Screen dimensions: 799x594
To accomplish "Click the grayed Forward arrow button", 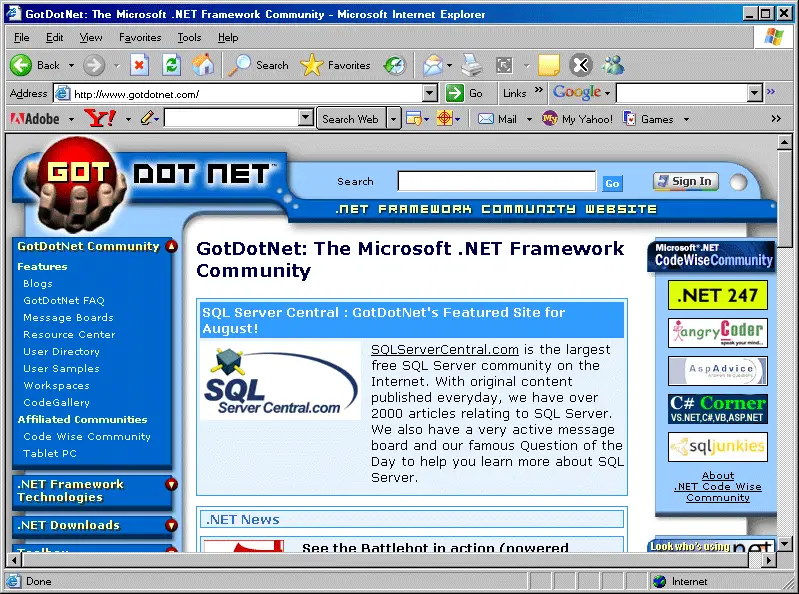I will [x=94, y=65].
